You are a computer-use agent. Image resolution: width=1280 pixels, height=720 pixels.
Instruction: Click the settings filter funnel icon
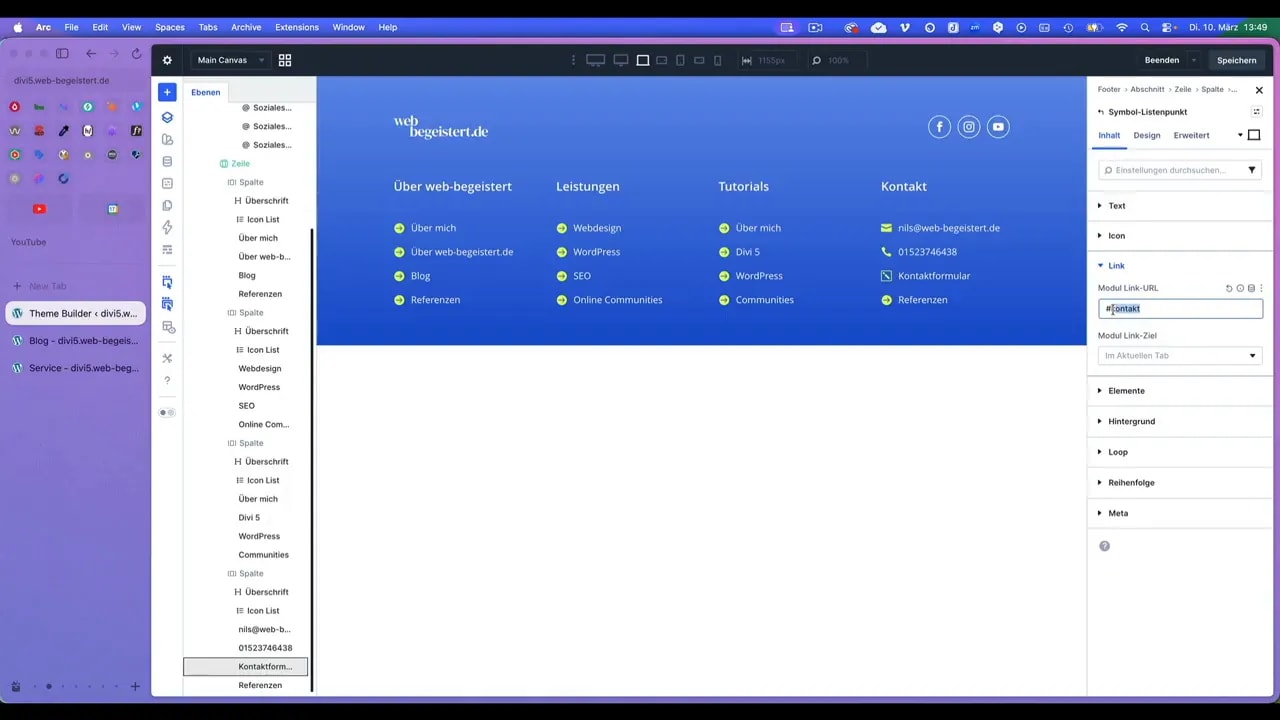[x=1251, y=170]
